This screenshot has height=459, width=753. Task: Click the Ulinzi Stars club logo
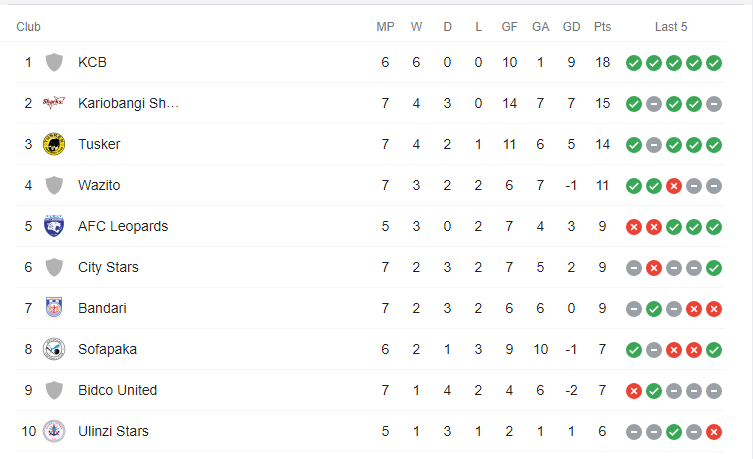pyautogui.click(x=54, y=431)
